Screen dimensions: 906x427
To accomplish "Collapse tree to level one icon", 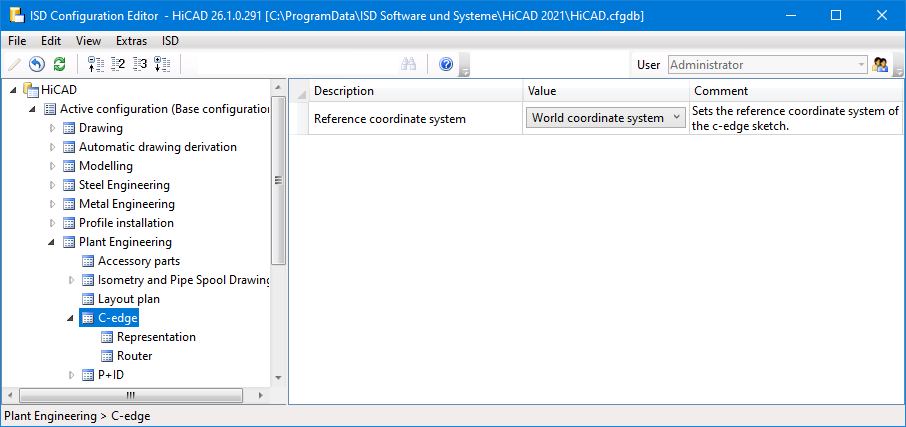I will (96, 64).
